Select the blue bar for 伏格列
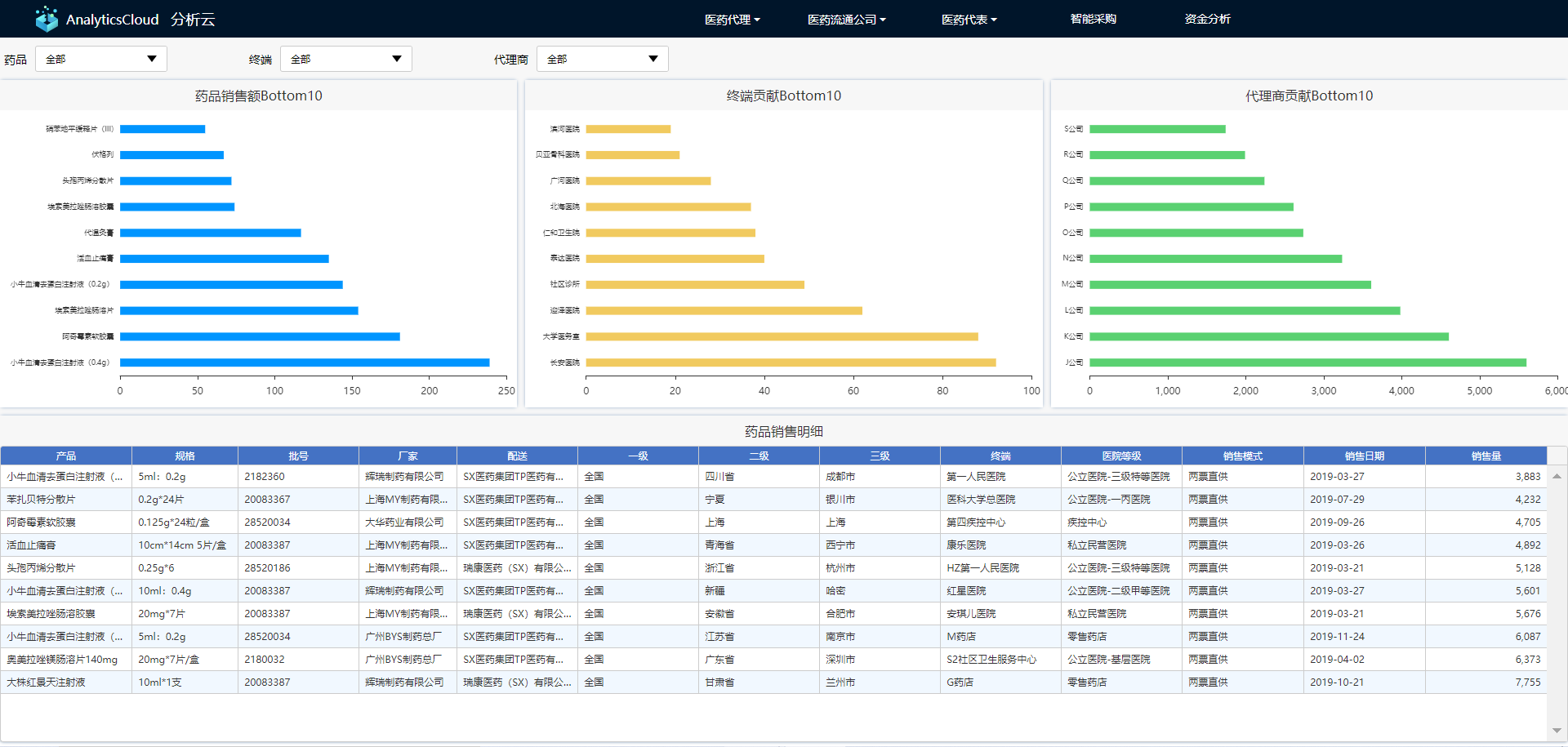 tap(171, 154)
